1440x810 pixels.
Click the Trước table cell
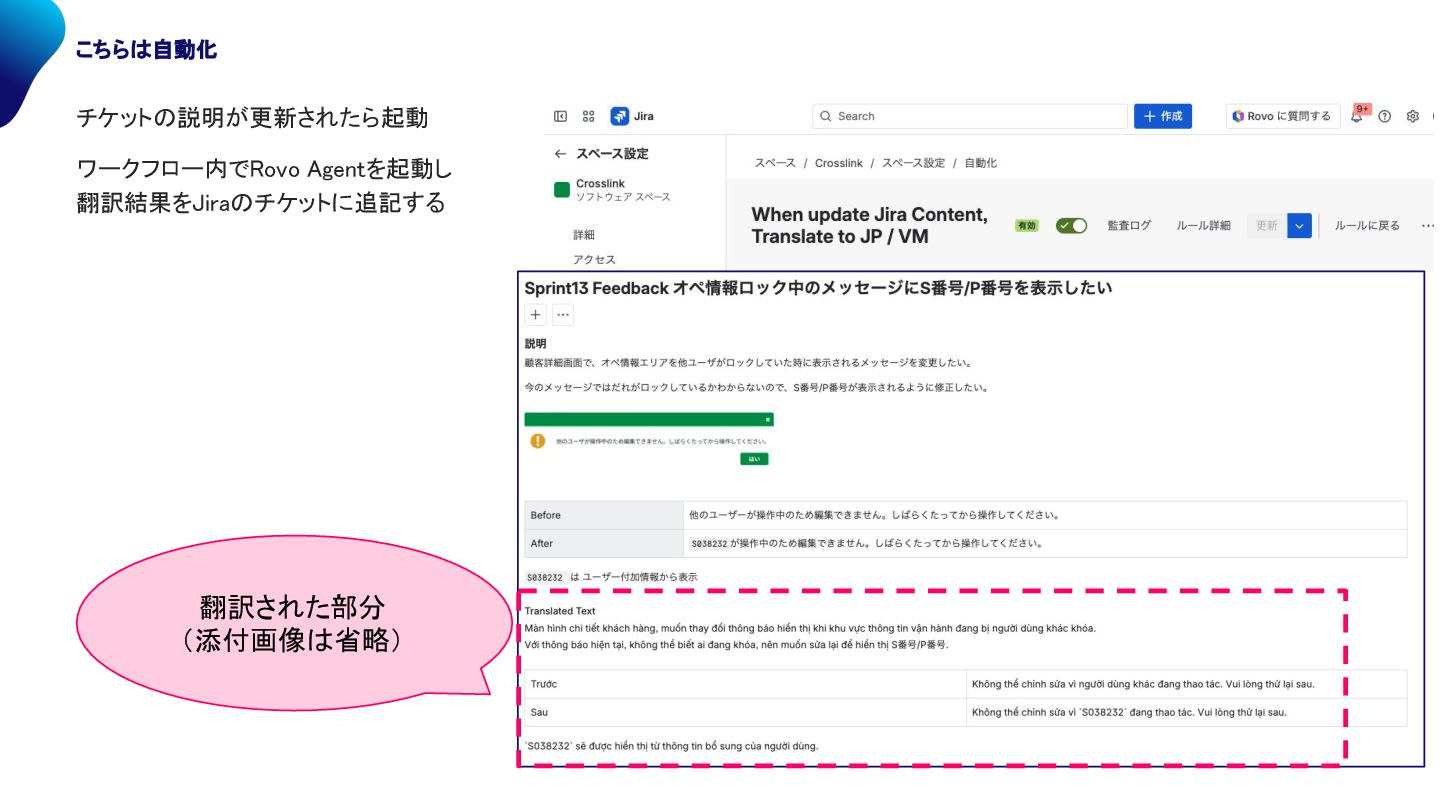745,684
